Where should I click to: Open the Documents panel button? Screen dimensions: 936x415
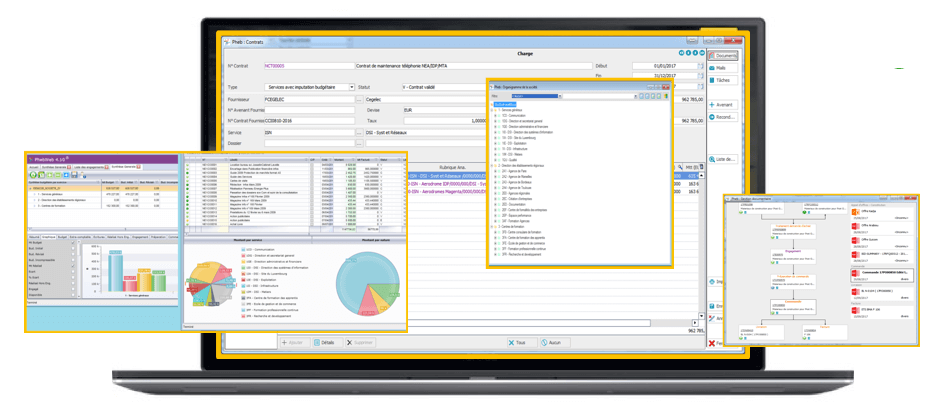tap(725, 56)
